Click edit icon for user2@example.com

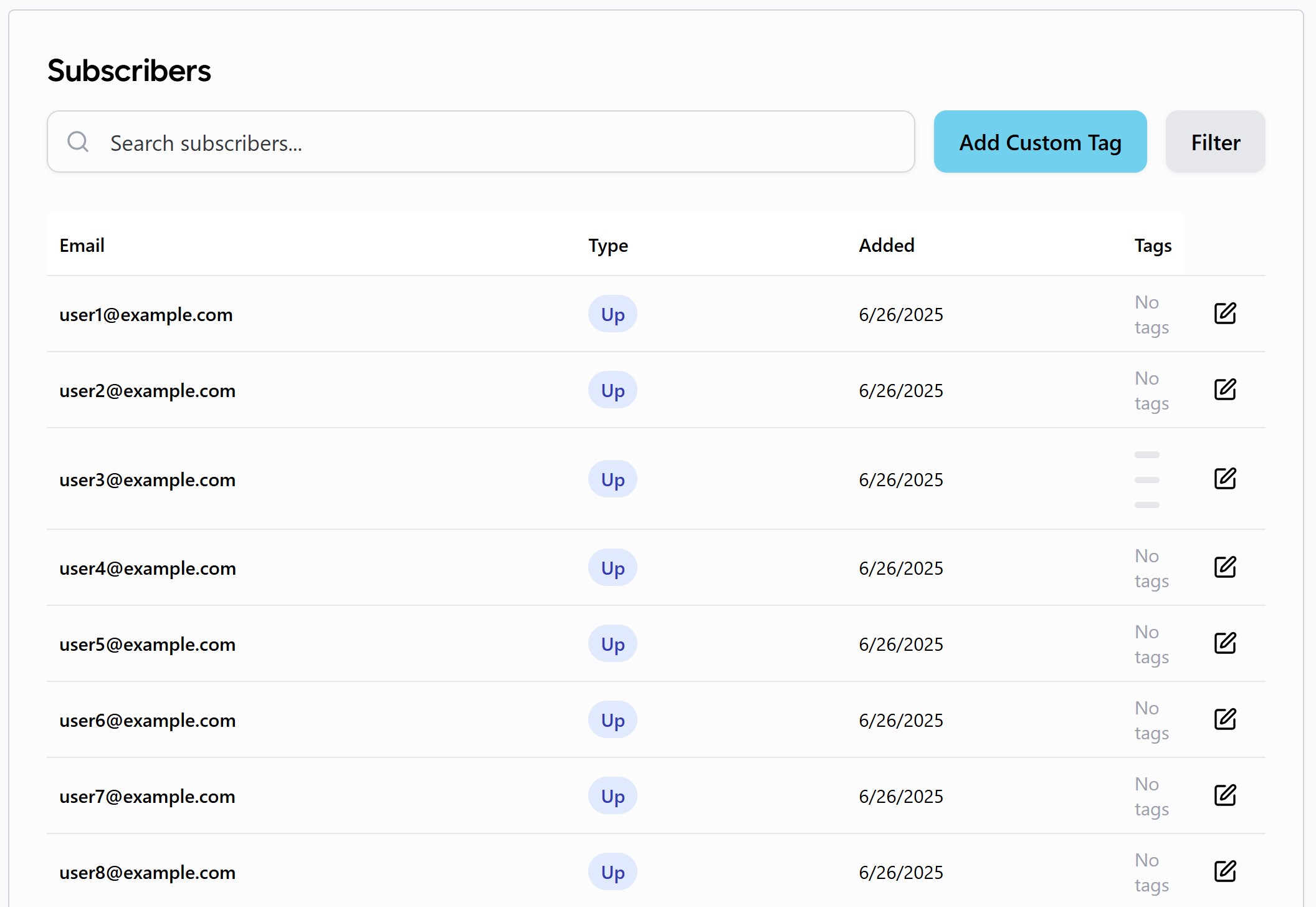coord(1224,390)
